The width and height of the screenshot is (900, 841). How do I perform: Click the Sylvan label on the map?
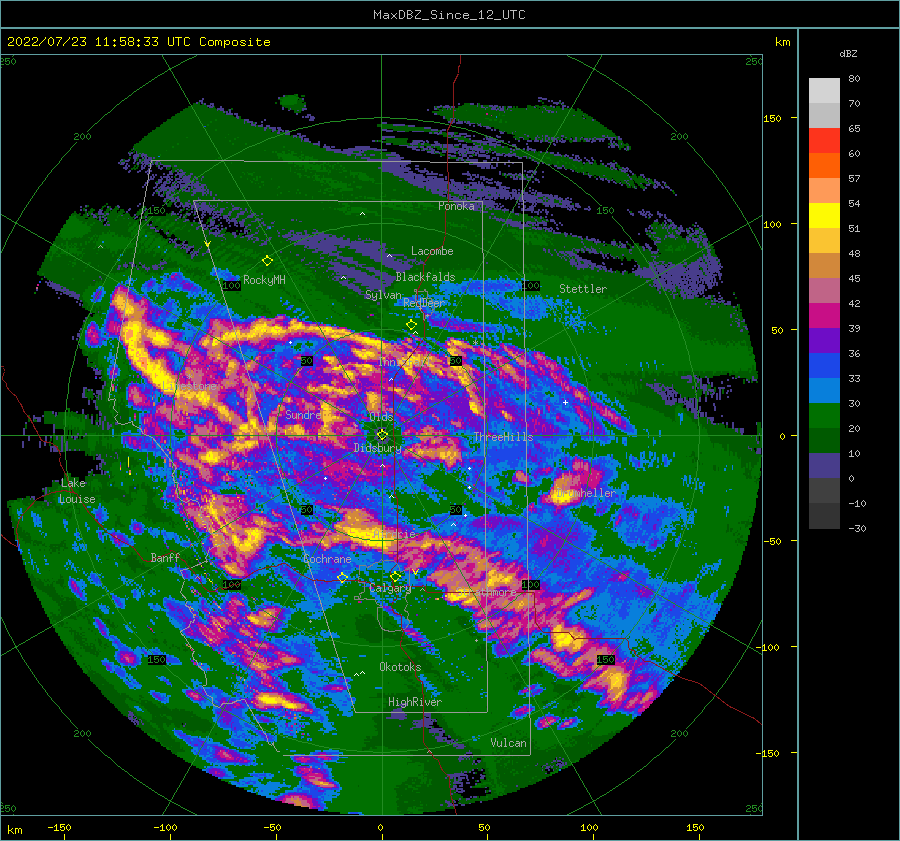[383, 295]
